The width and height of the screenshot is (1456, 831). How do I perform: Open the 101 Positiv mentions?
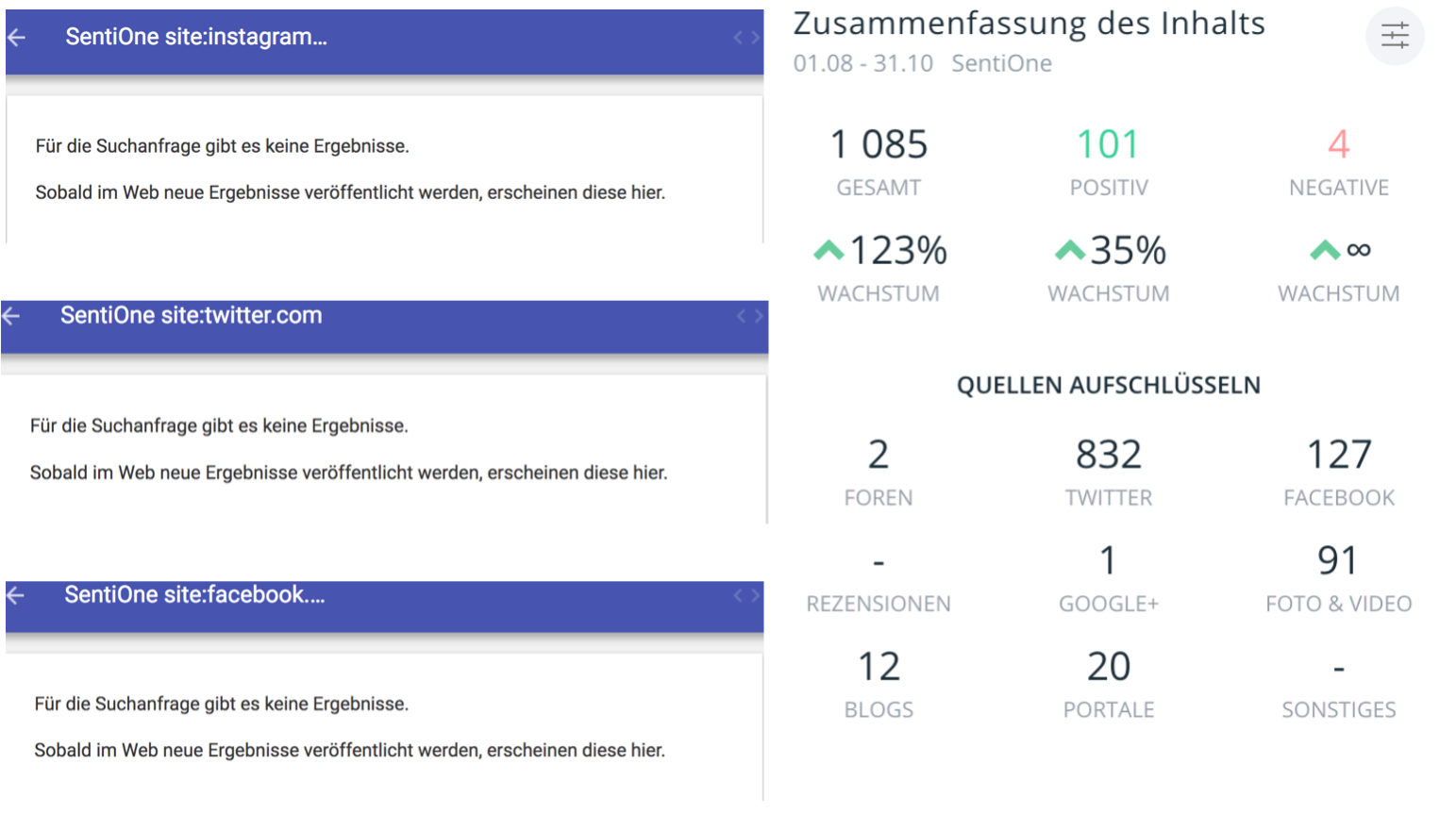[1108, 145]
